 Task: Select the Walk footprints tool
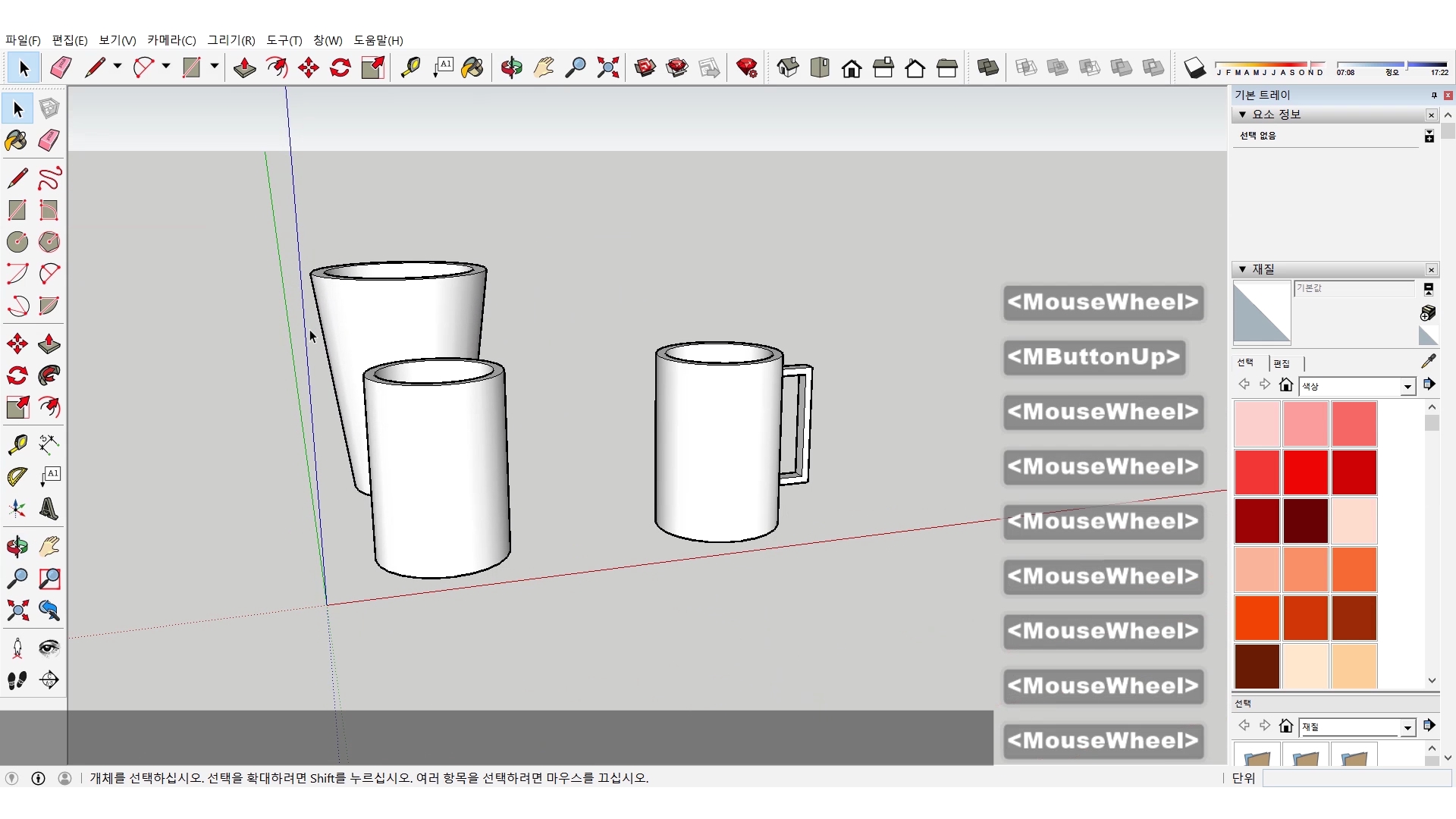point(17,680)
